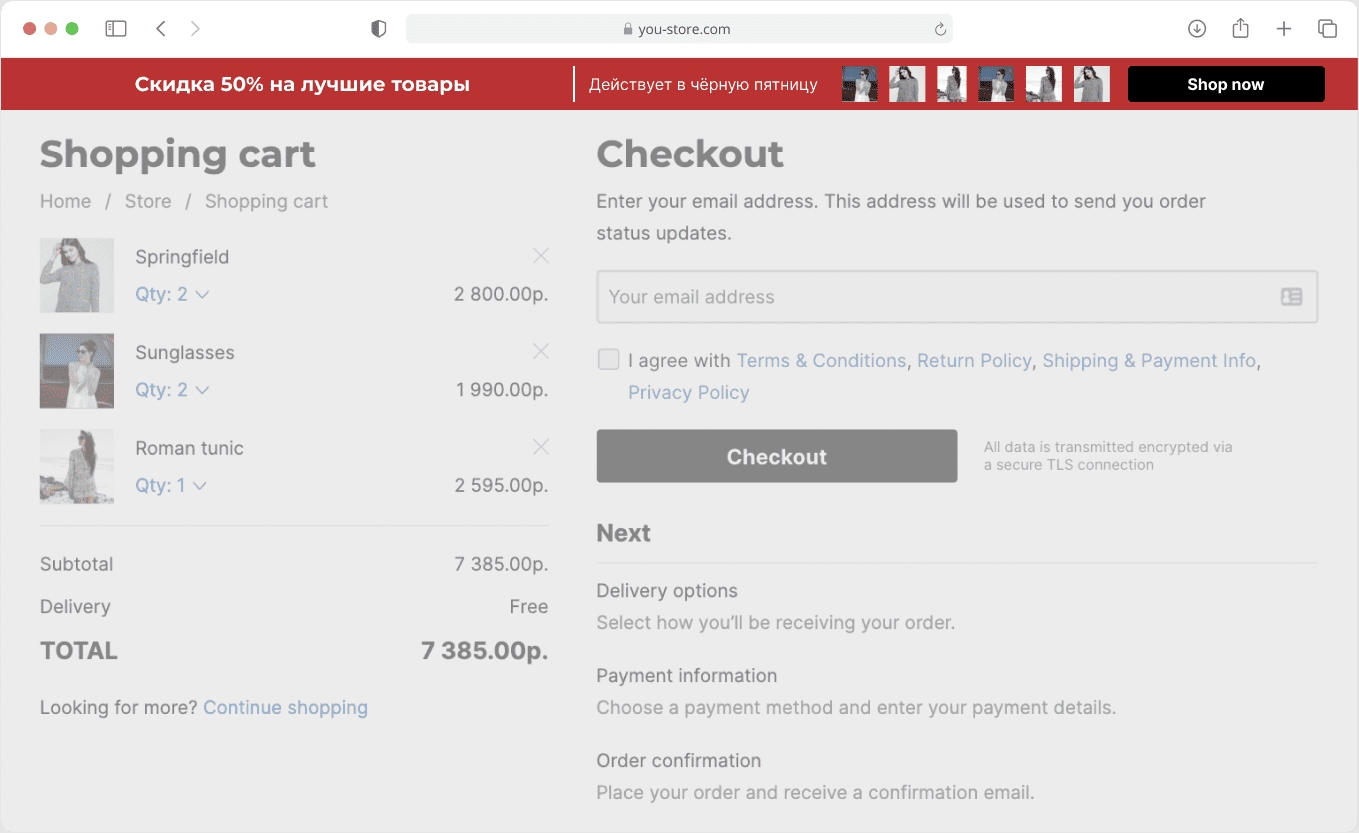Expand the Springfield Qty dropdown
The height and width of the screenshot is (833, 1359).
172,294
